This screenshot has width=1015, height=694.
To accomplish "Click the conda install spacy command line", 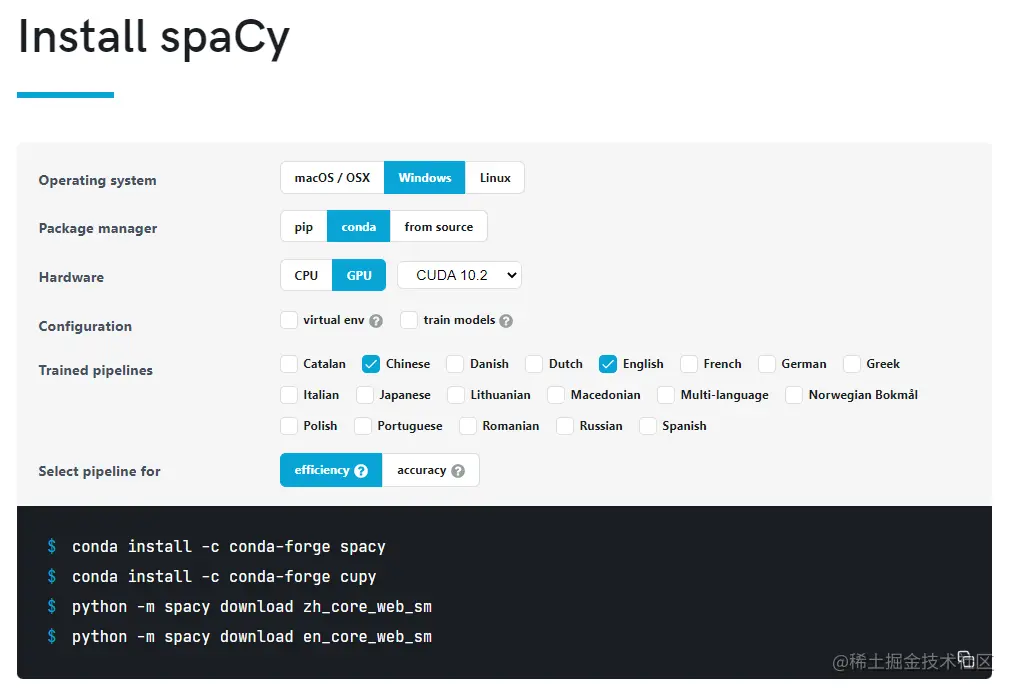I will (228, 547).
